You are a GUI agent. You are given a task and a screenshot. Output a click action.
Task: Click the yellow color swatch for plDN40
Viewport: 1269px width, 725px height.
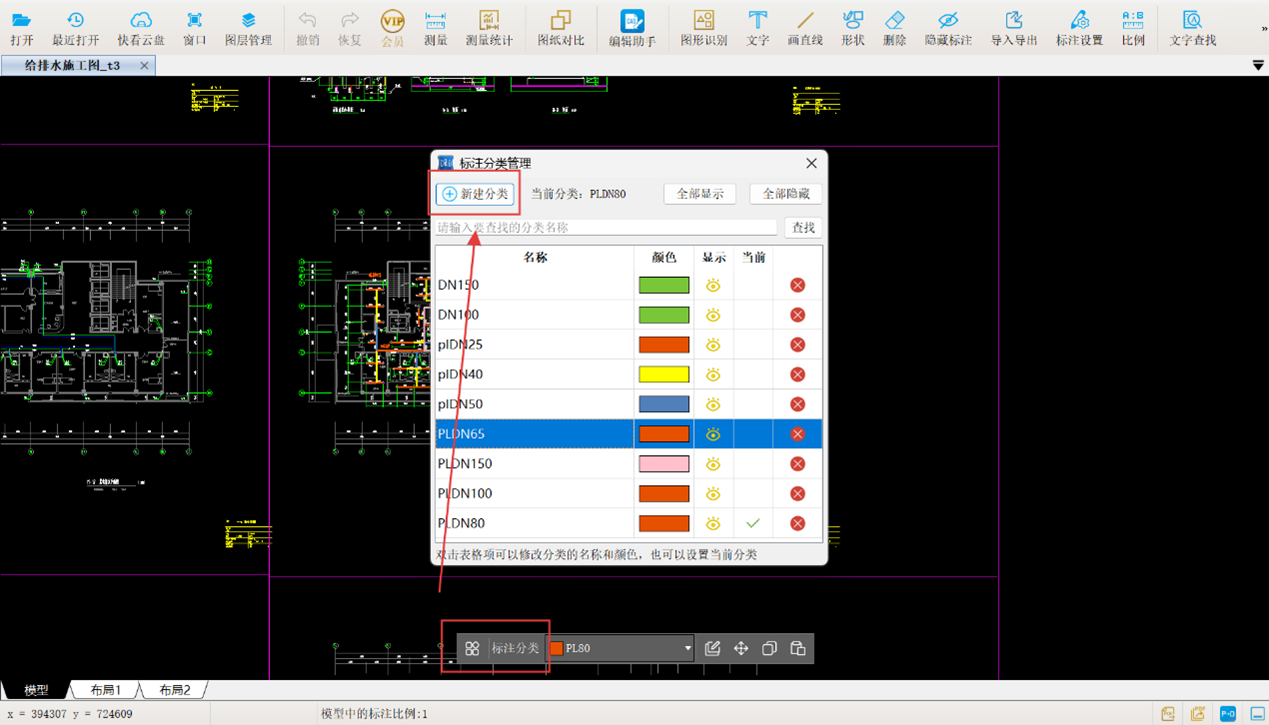click(x=664, y=375)
